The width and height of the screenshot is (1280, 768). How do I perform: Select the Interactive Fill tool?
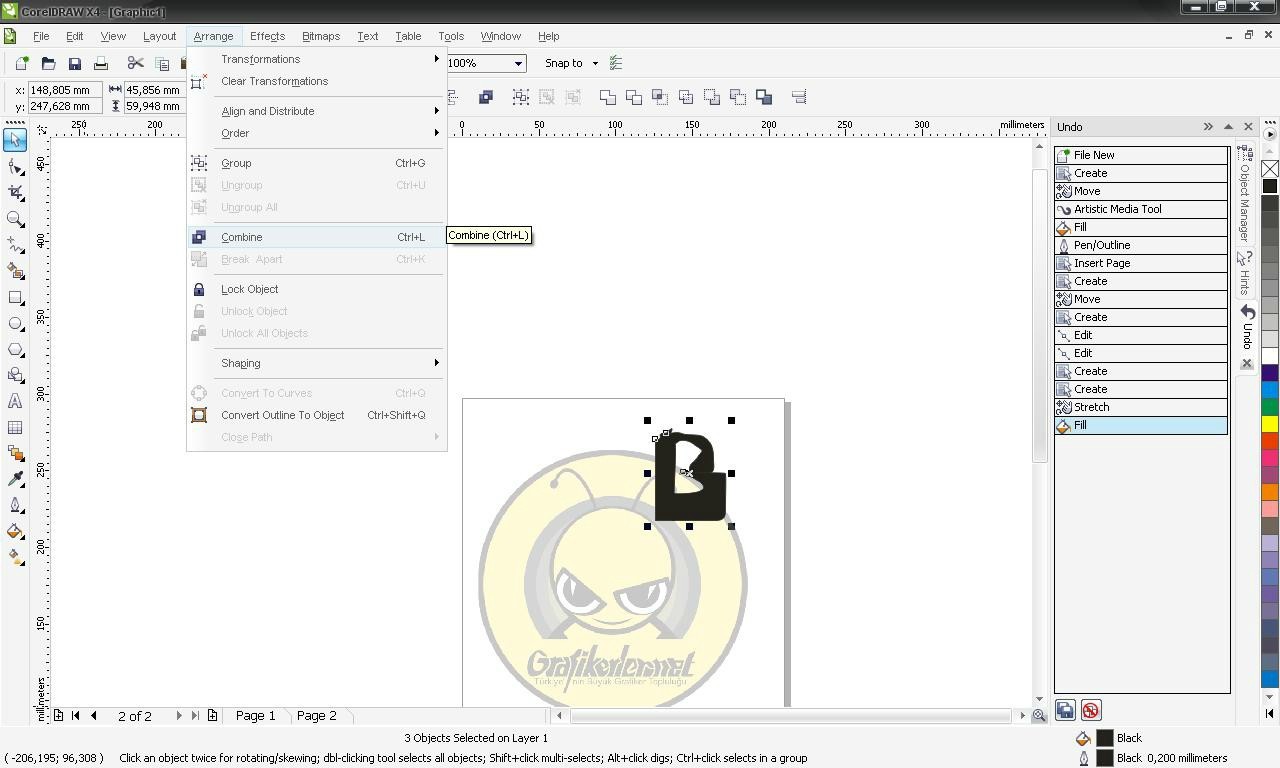point(15,557)
